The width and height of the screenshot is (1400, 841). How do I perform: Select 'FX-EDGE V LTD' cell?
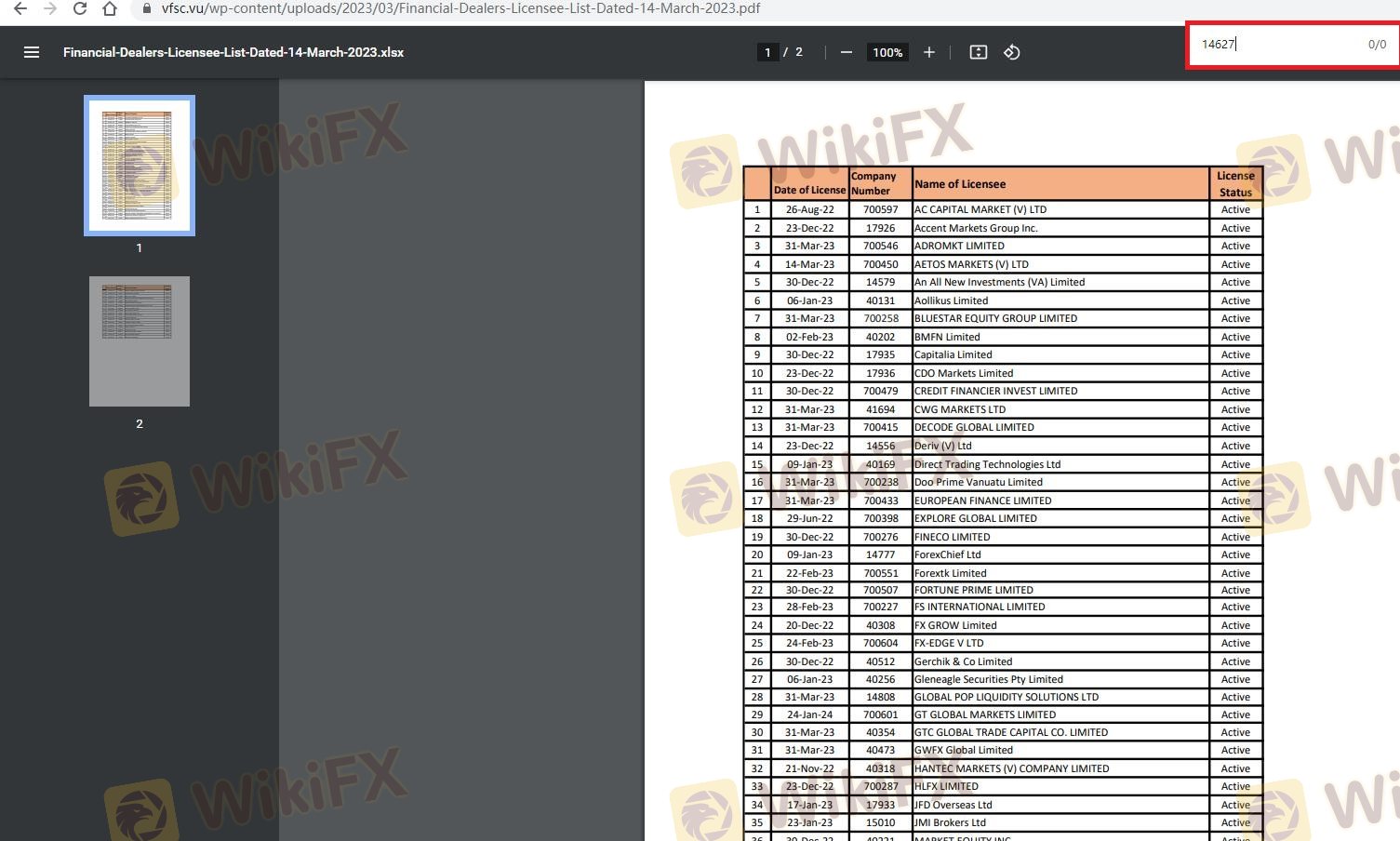click(x=1060, y=643)
